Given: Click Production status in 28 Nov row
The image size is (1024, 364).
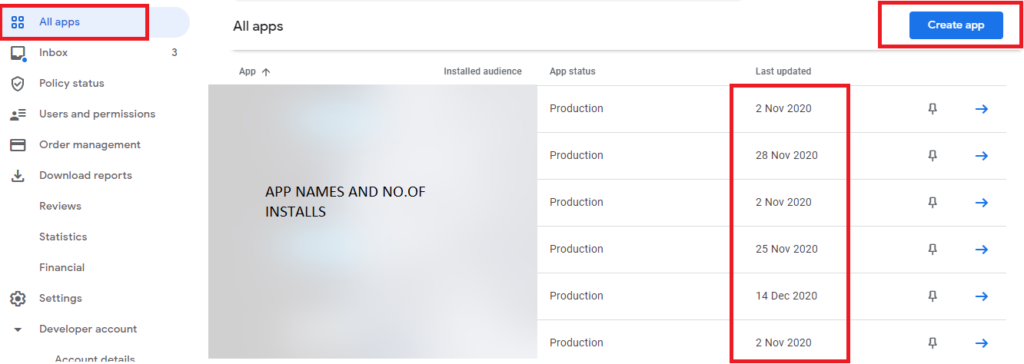Looking at the screenshot, I should (576, 156).
